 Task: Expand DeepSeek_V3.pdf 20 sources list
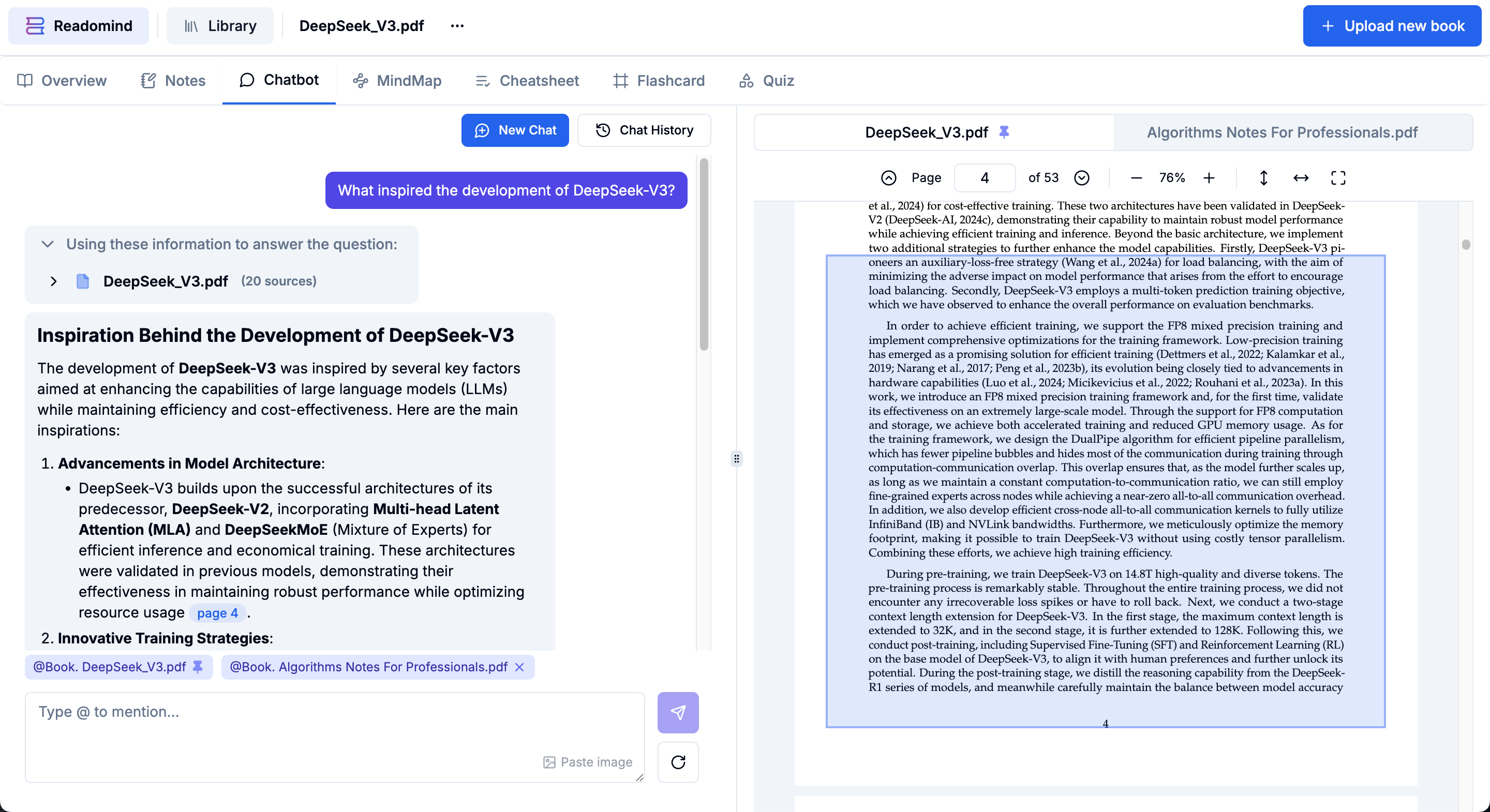point(54,281)
